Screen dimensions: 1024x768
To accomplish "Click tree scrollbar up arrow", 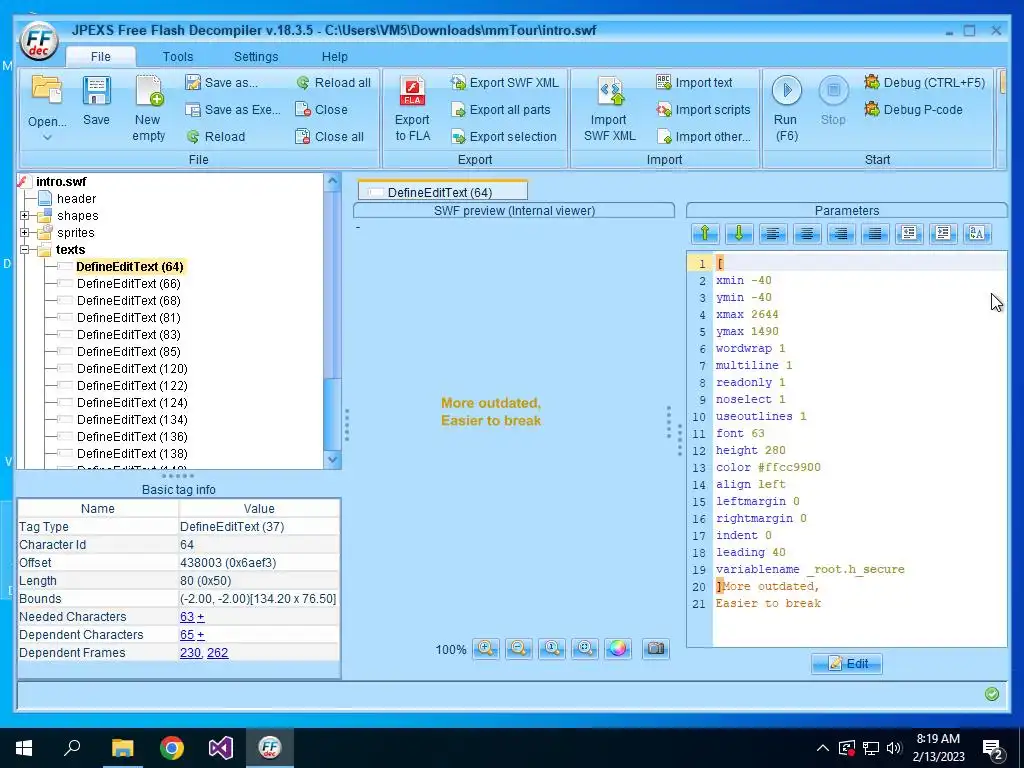I will pyautogui.click(x=332, y=181).
